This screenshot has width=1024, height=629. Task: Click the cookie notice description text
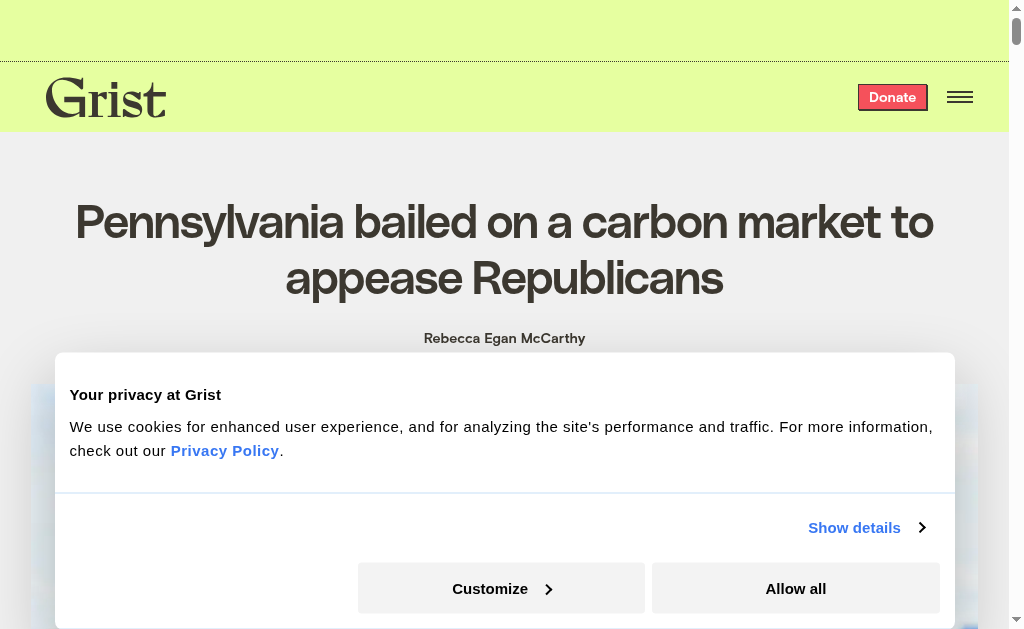click(x=500, y=427)
